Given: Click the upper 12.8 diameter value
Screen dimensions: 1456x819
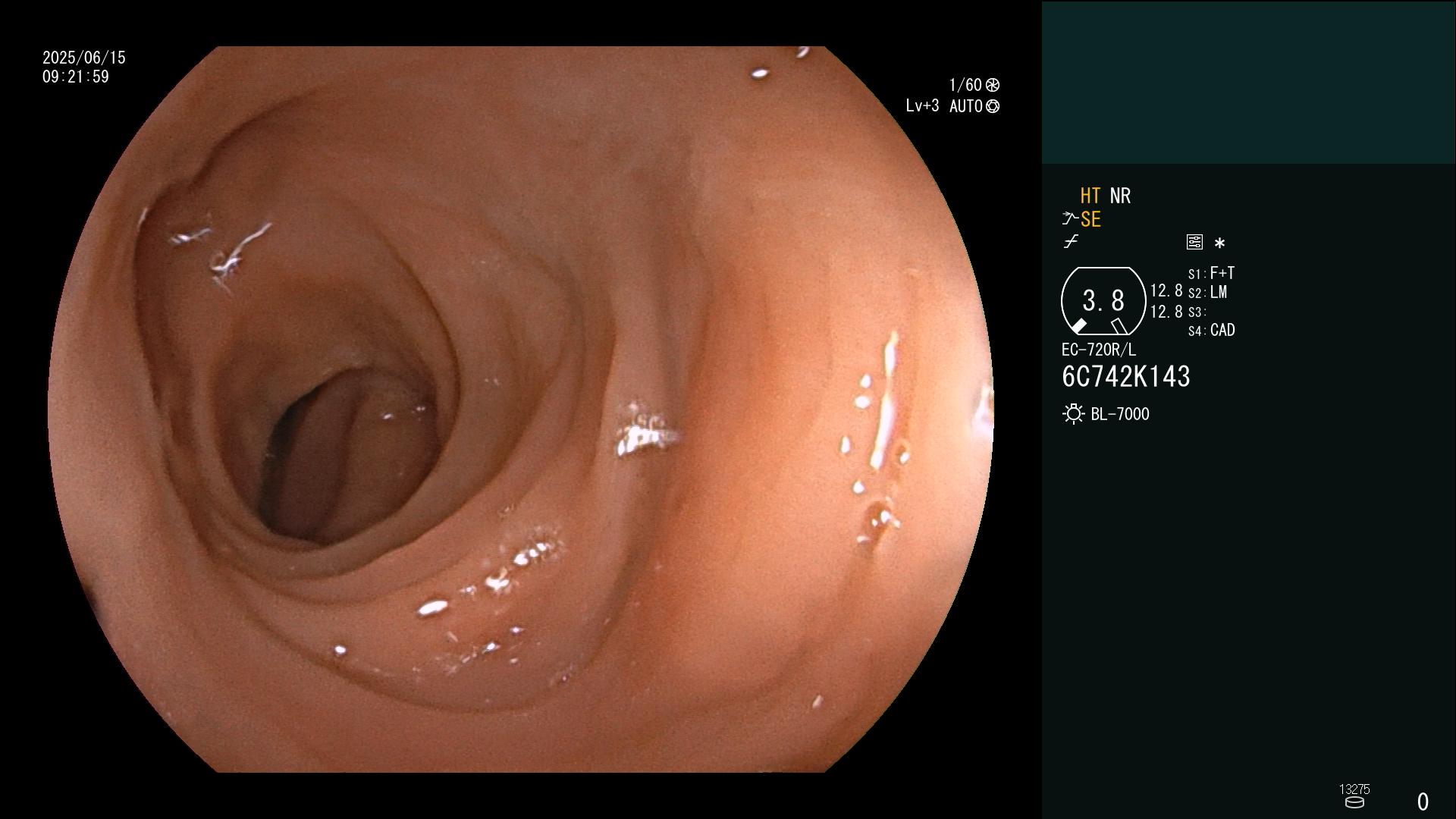Looking at the screenshot, I should point(1166,291).
